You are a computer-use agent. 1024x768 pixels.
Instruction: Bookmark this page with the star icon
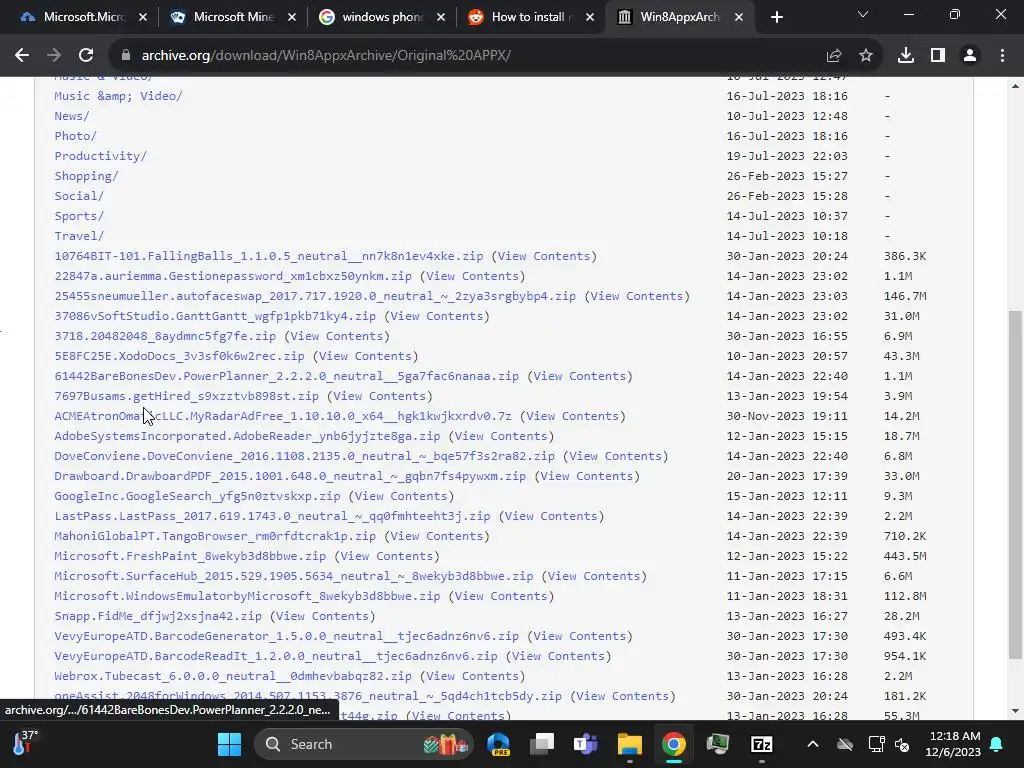(866, 56)
